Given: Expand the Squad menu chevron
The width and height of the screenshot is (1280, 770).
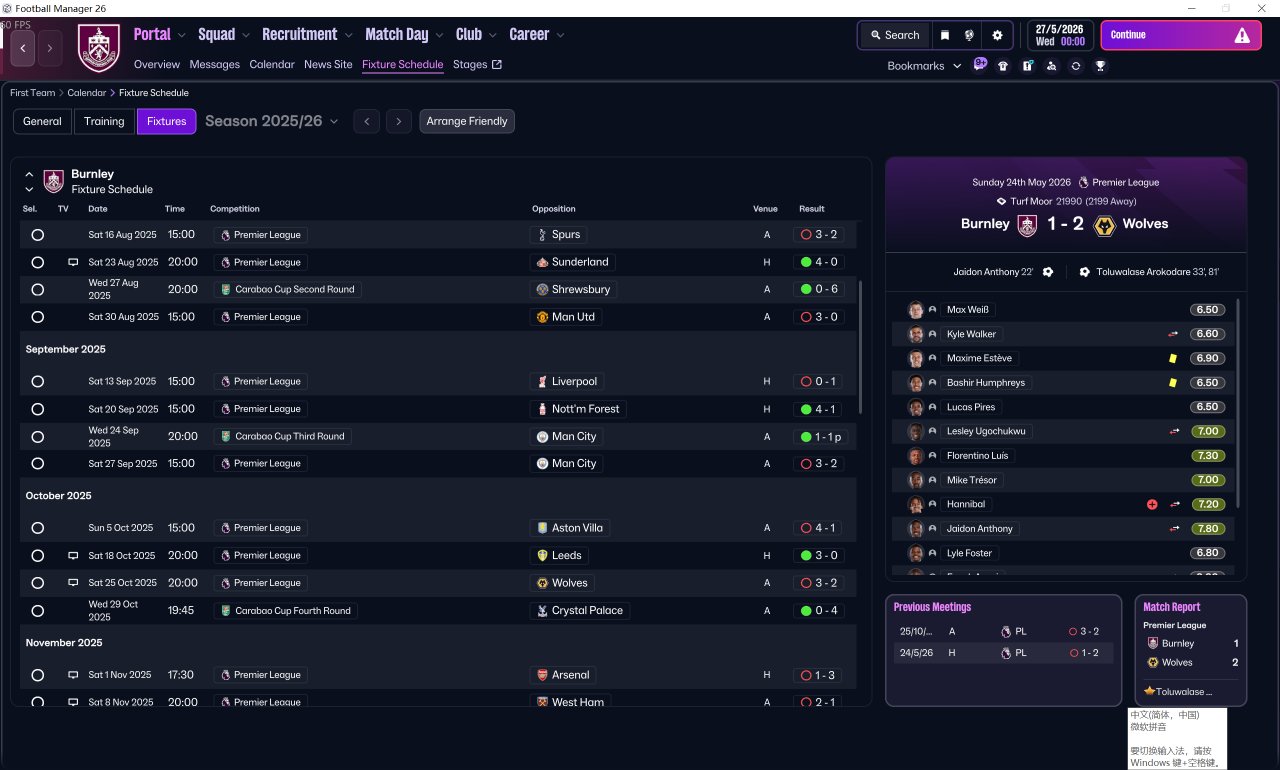Looking at the screenshot, I should click(246, 36).
